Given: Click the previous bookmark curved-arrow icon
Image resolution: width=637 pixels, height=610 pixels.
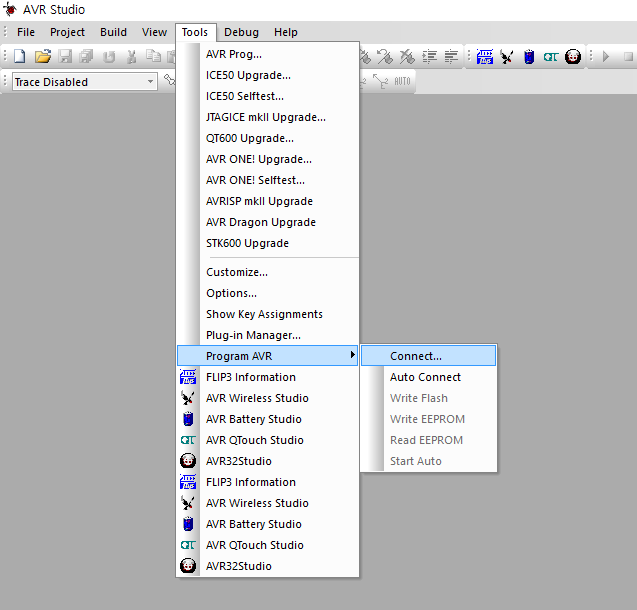Looking at the screenshot, I should click(384, 57).
